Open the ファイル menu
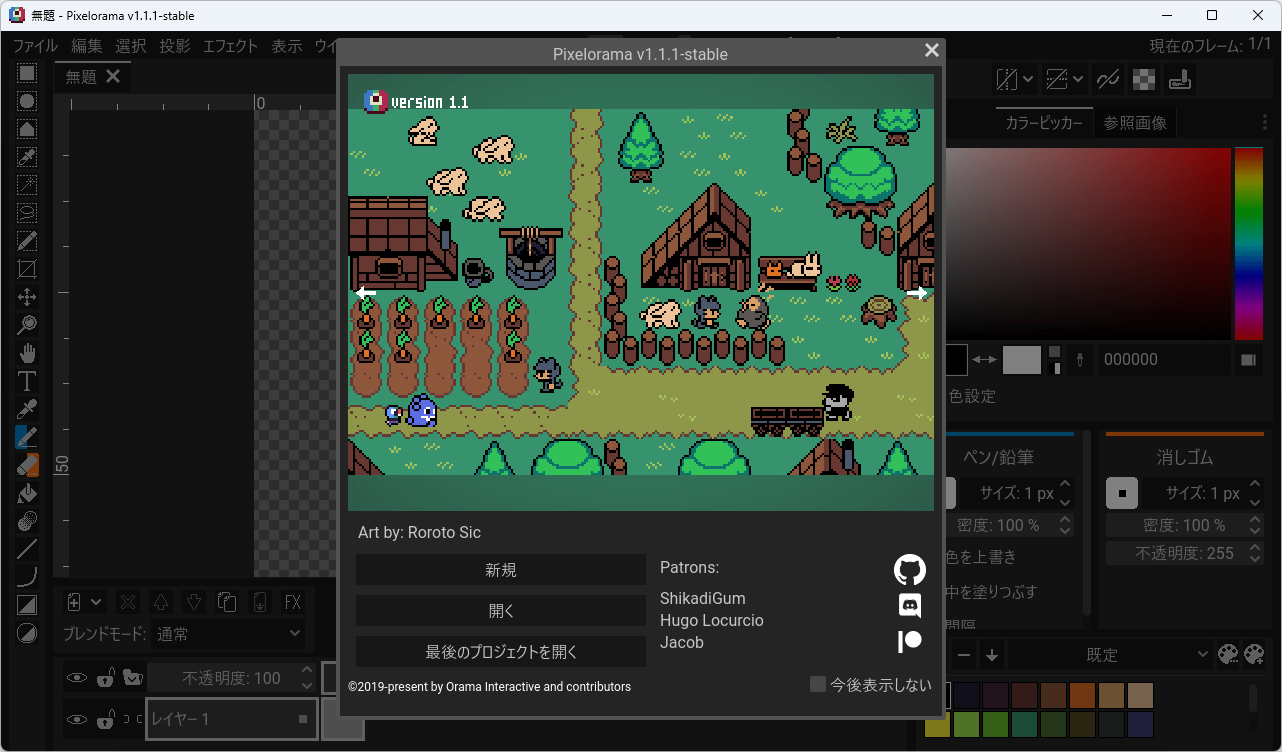This screenshot has height=752, width=1282. coord(35,46)
